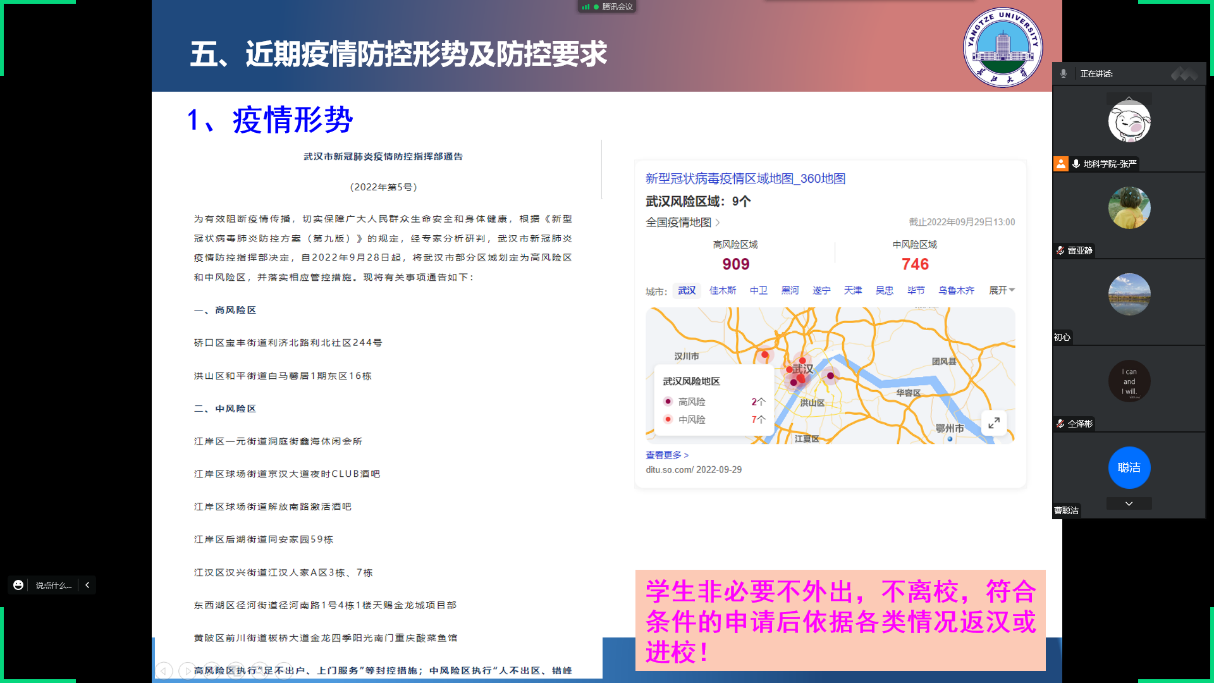Click the view layout icon atop participant panel
The height and width of the screenshot is (683, 1214).
point(1184,73)
